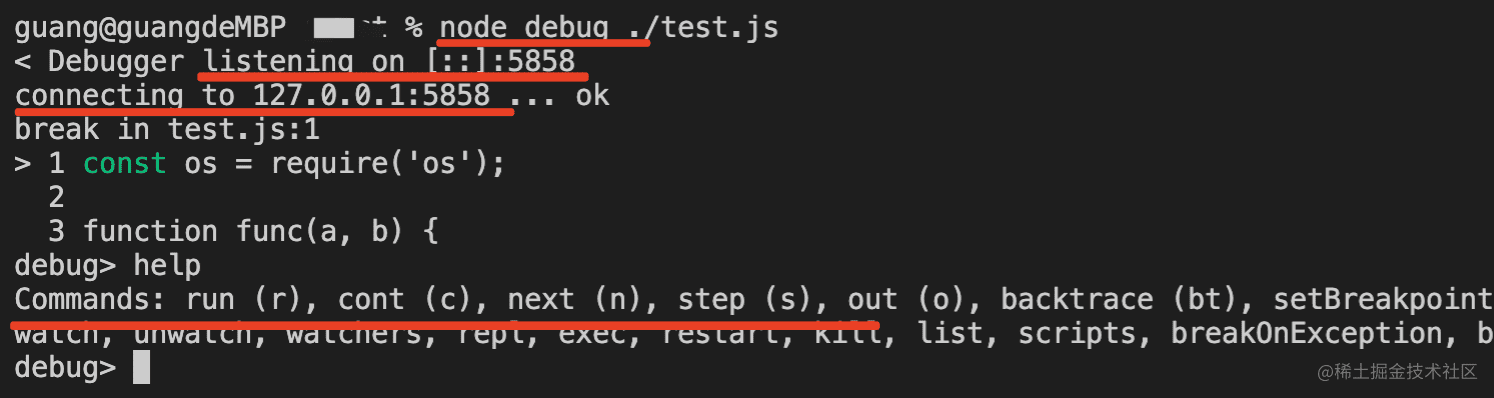Click the typed 'help' command
The height and width of the screenshot is (398, 1494).
pos(167,266)
